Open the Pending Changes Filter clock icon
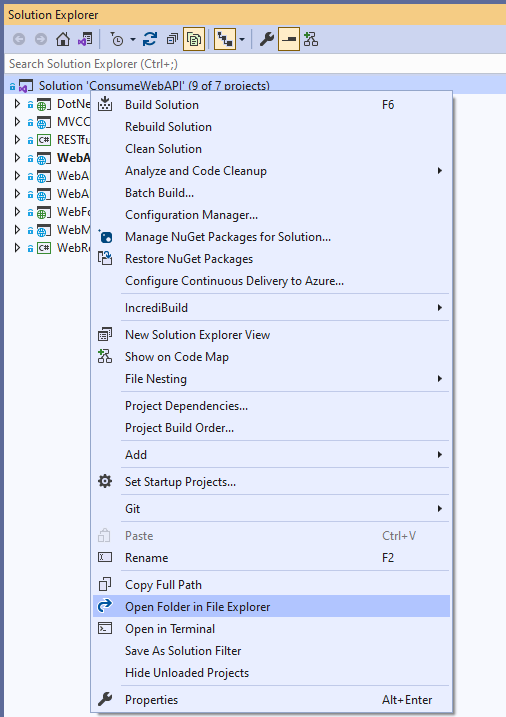Image resolution: width=506 pixels, height=717 pixels. (x=117, y=39)
